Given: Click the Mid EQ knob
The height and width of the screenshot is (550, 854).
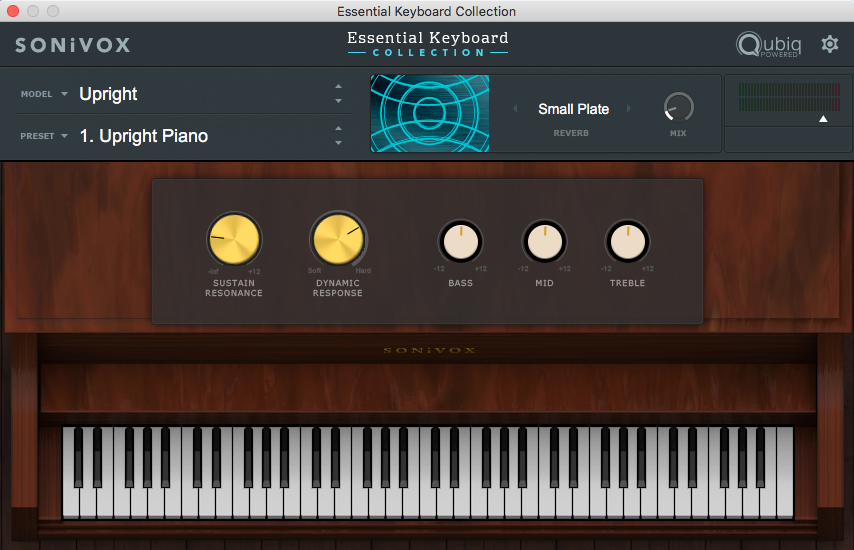Looking at the screenshot, I should [544, 242].
